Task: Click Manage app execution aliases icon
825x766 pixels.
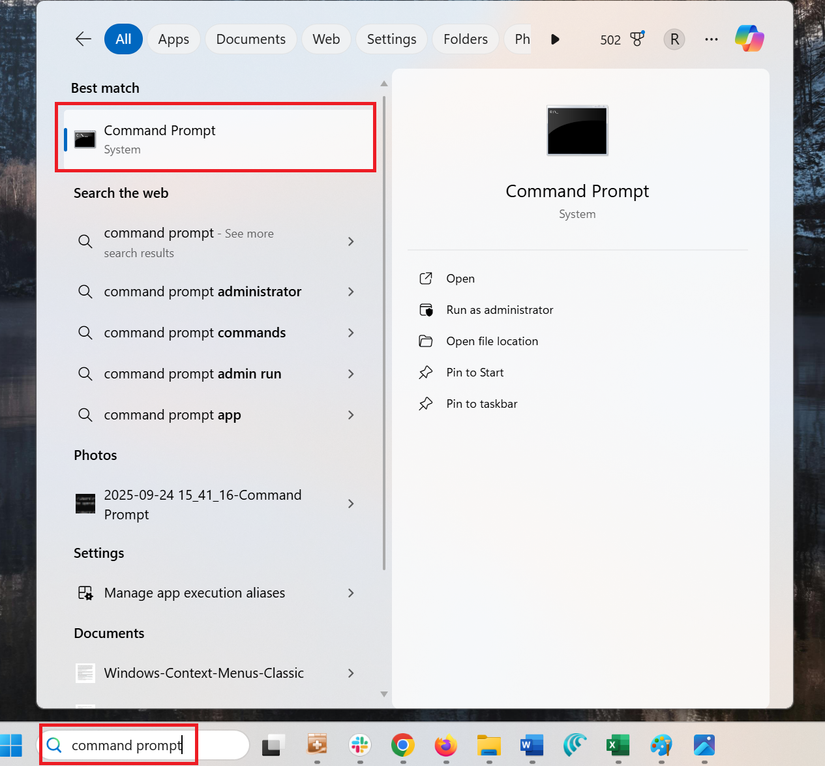Action: coord(85,593)
